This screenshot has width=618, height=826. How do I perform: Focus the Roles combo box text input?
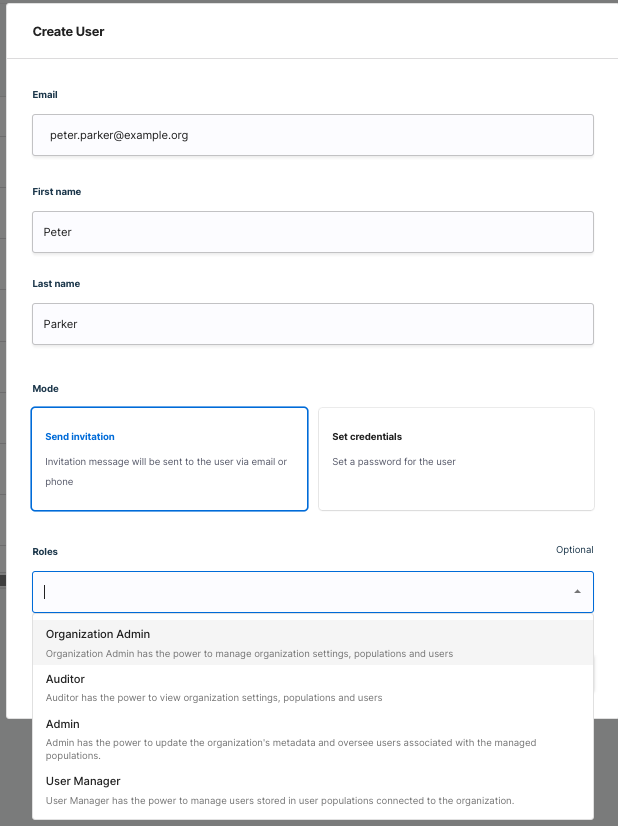coord(300,592)
